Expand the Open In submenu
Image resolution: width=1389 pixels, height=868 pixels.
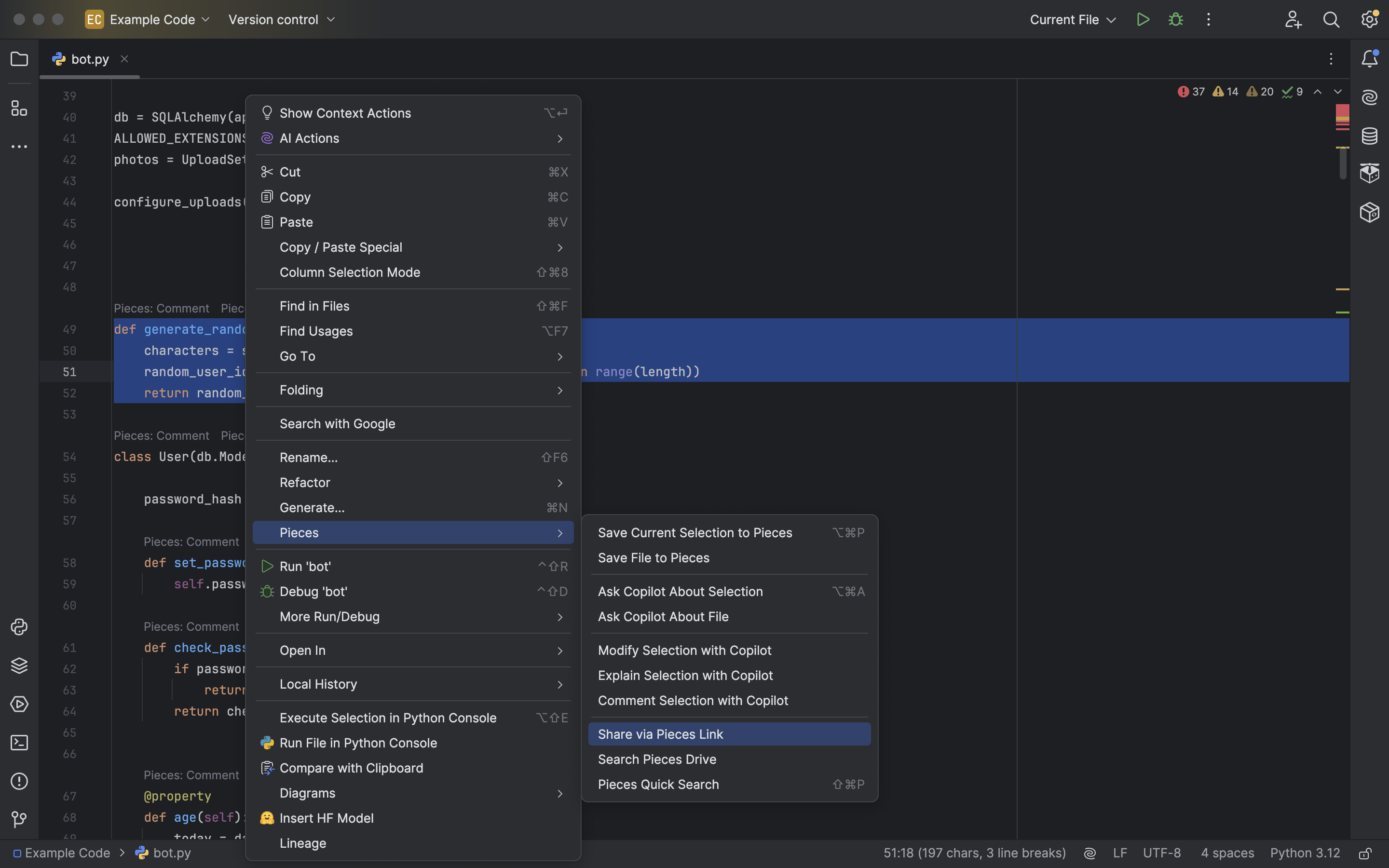click(x=413, y=651)
